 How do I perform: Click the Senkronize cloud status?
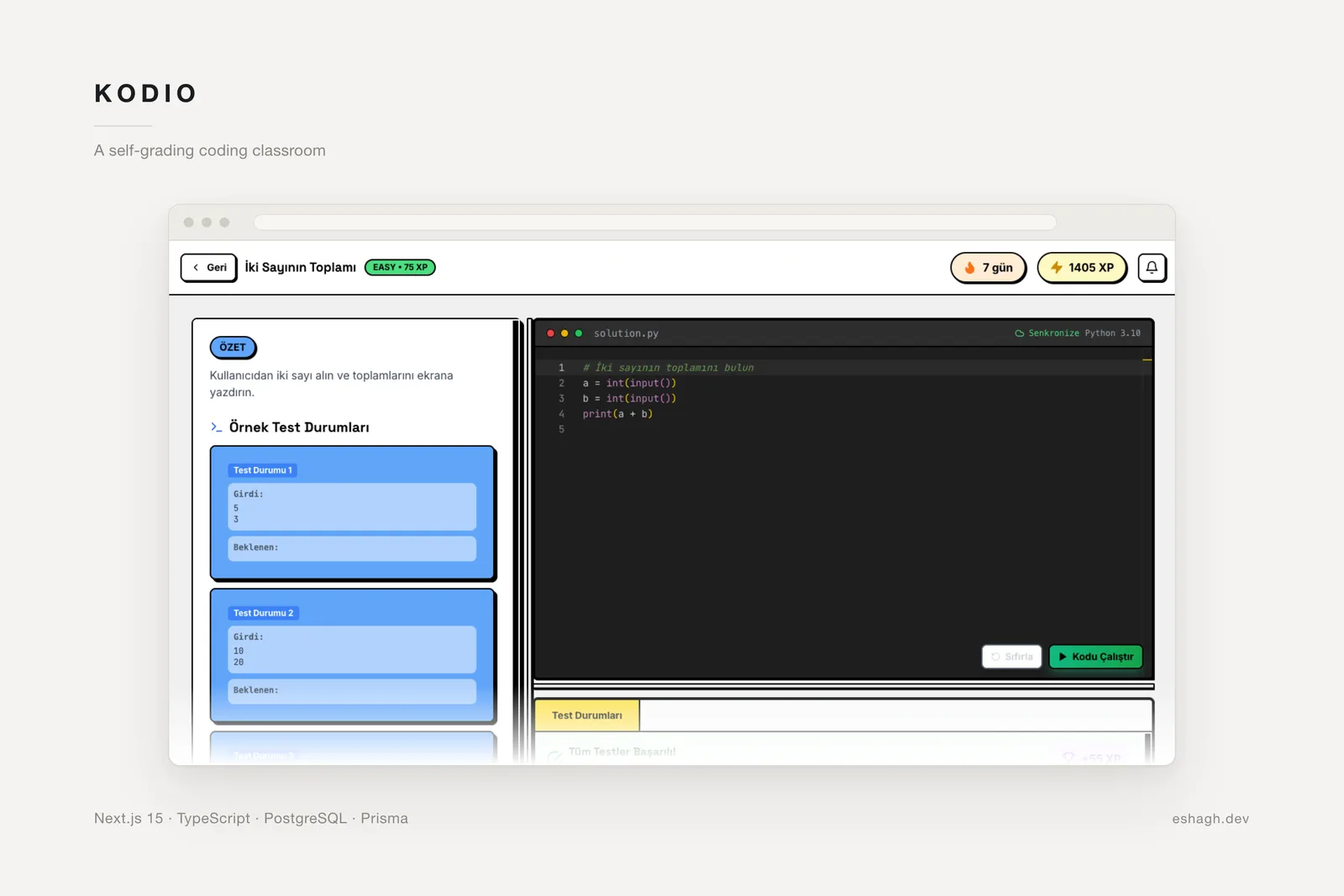click(1047, 333)
